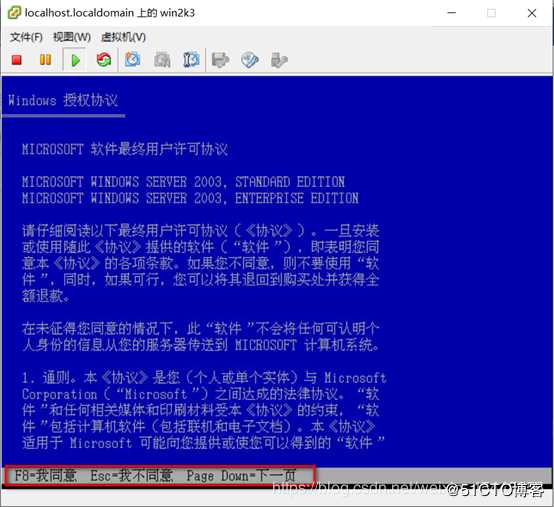Viewport: 554px width, 507px height.
Task: Click 'Esc=我不同意' in the setup bar
Action: click(x=131, y=476)
